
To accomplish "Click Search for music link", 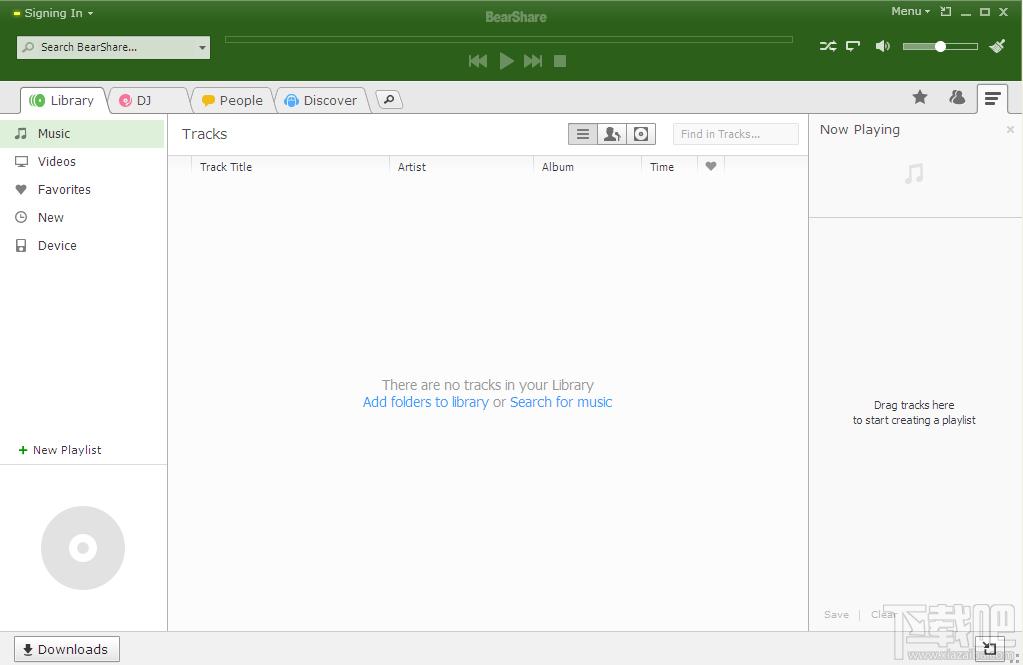I will pos(561,402).
